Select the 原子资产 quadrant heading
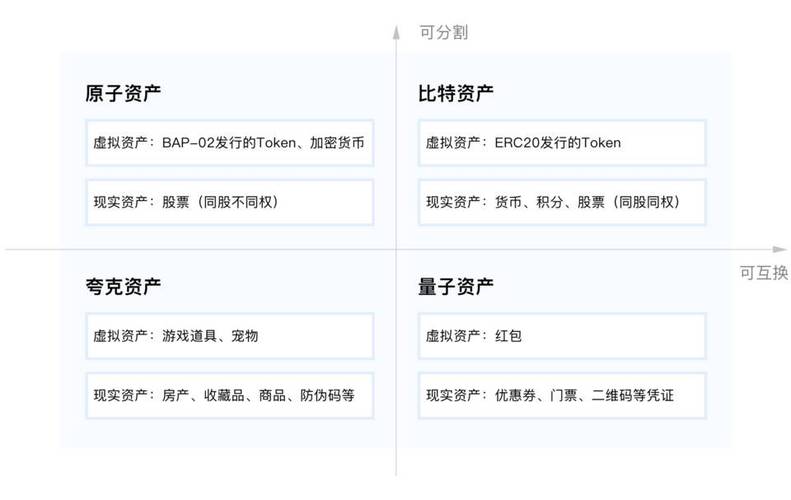The width and height of the screenshot is (791, 500). (123, 94)
